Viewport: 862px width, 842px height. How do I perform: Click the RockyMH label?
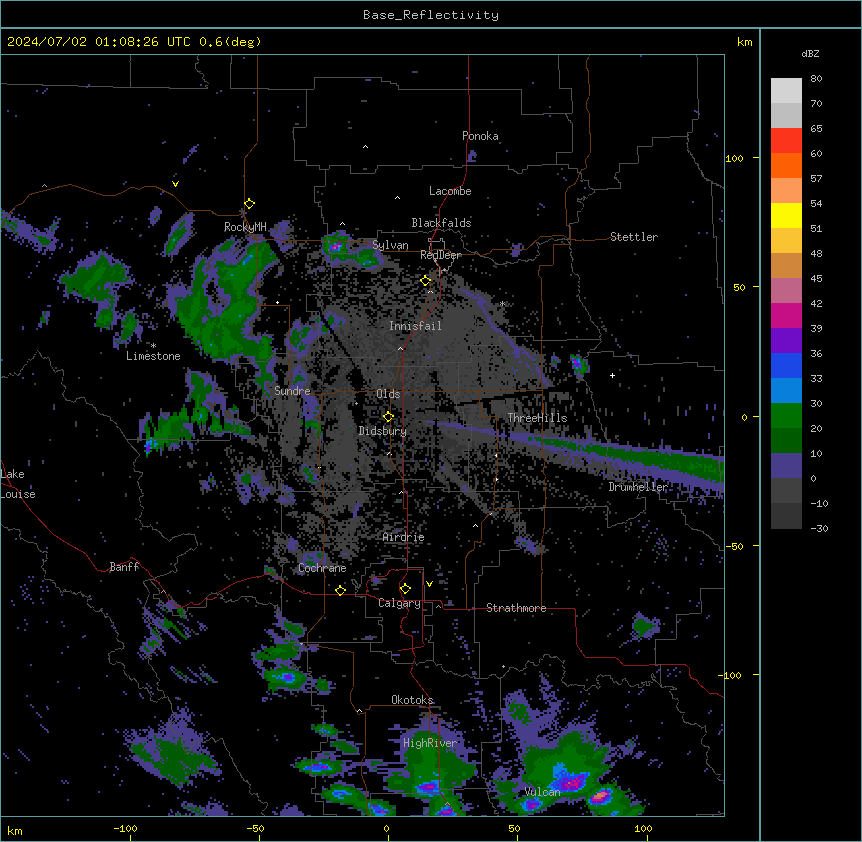pos(245,227)
